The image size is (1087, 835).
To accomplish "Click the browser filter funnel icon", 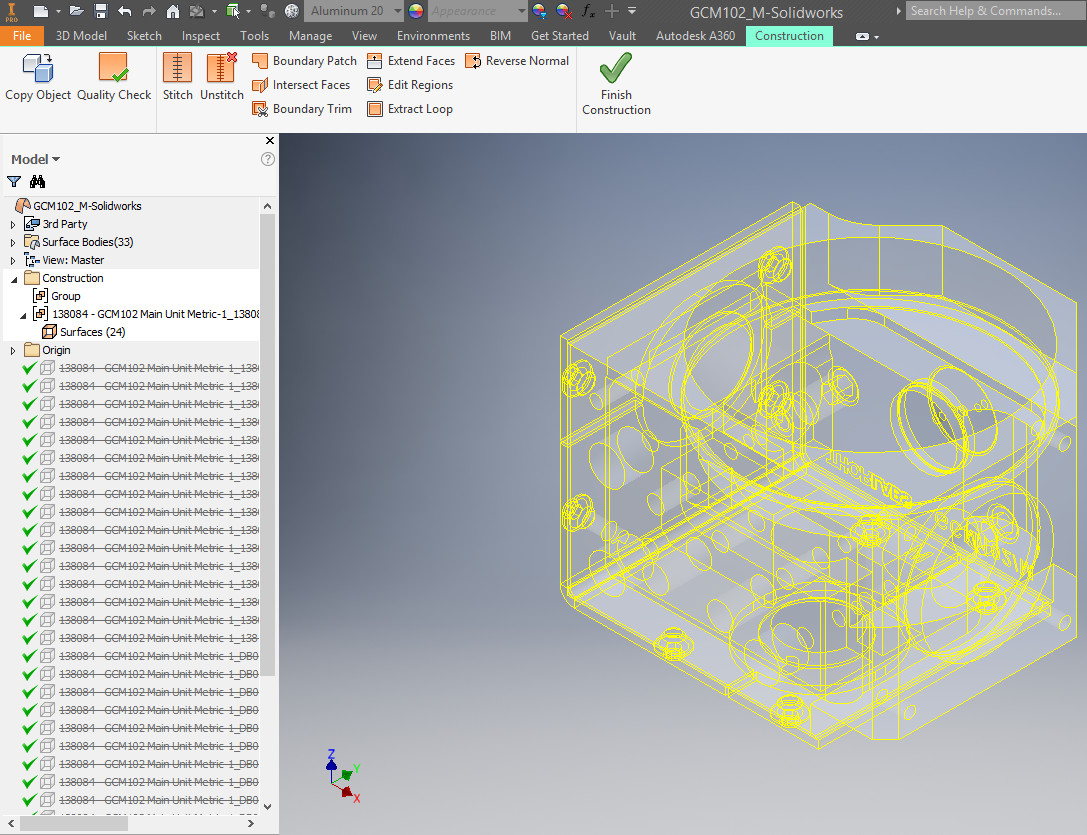I will 14,182.
